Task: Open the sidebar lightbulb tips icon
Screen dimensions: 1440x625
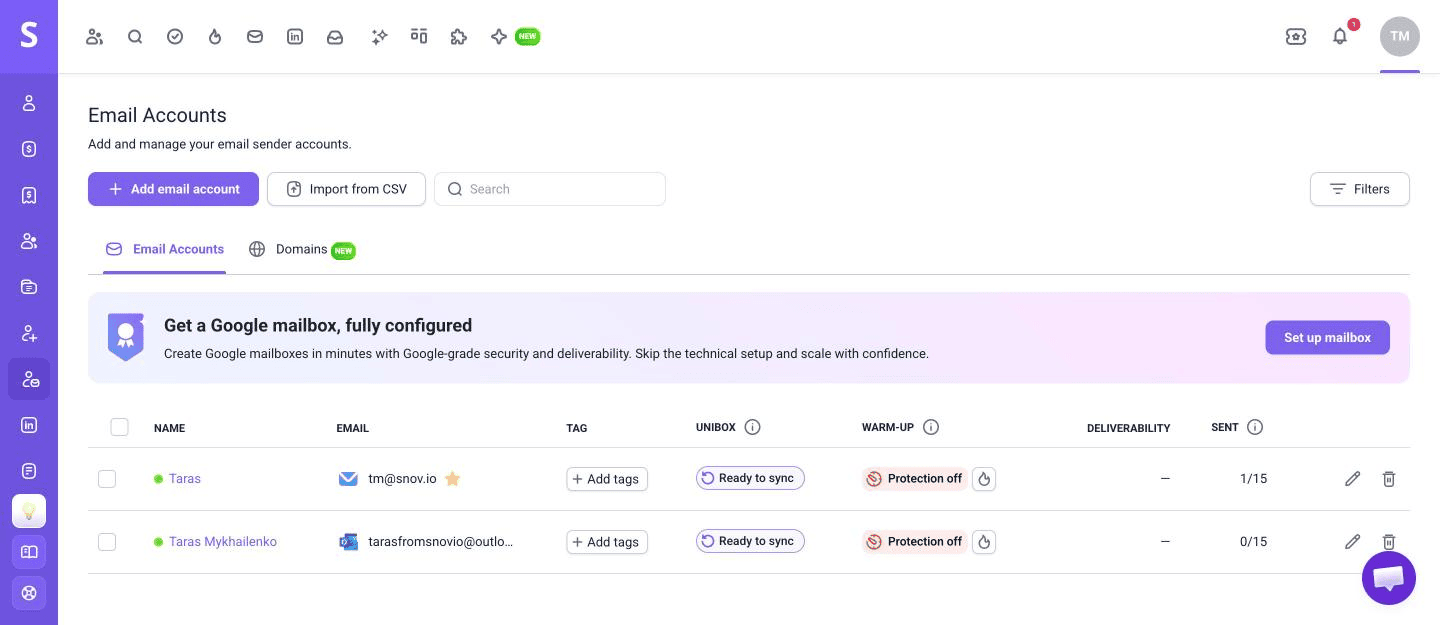Action: coord(29,511)
